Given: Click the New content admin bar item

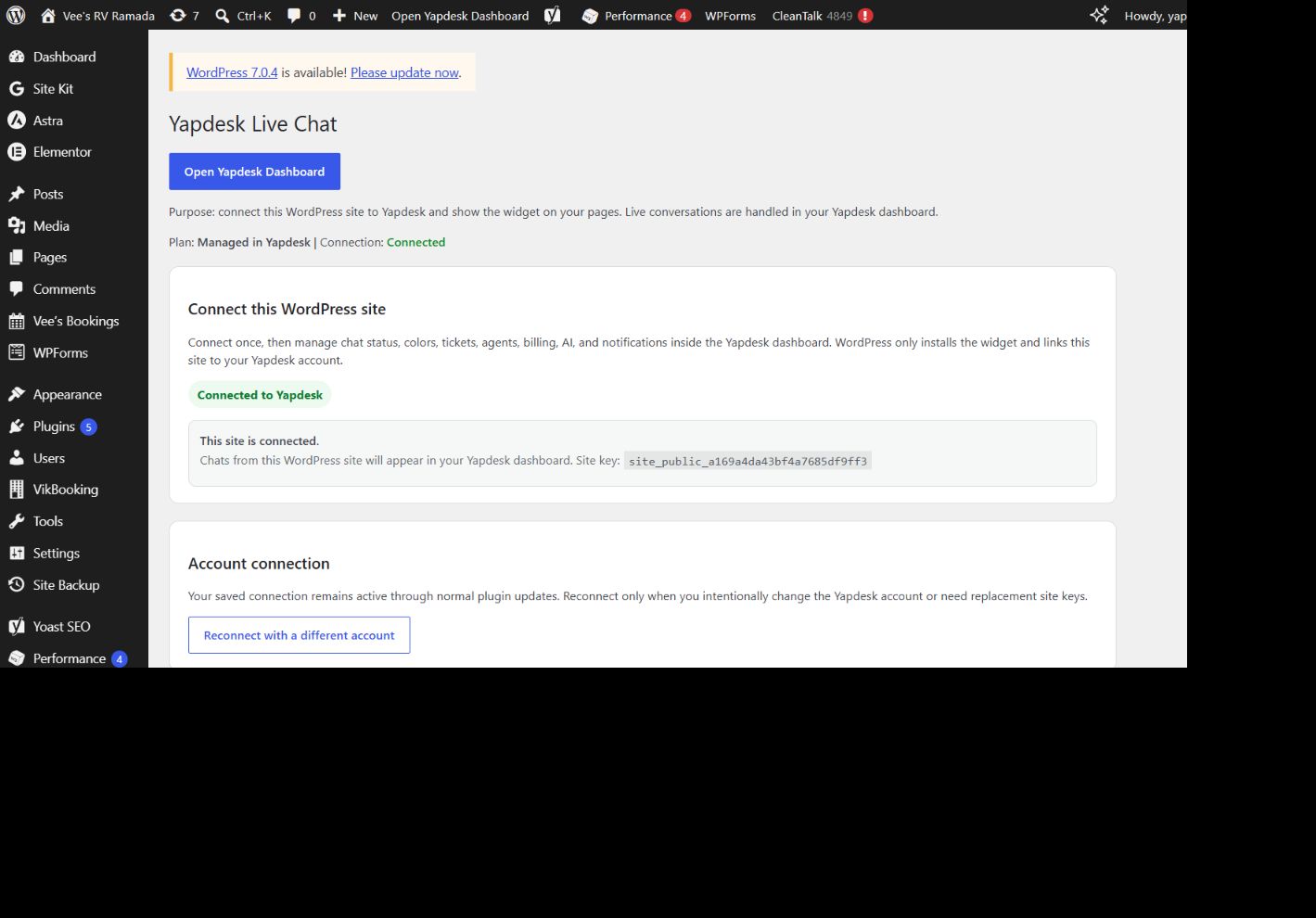Looking at the screenshot, I should pyautogui.click(x=355, y=16).
